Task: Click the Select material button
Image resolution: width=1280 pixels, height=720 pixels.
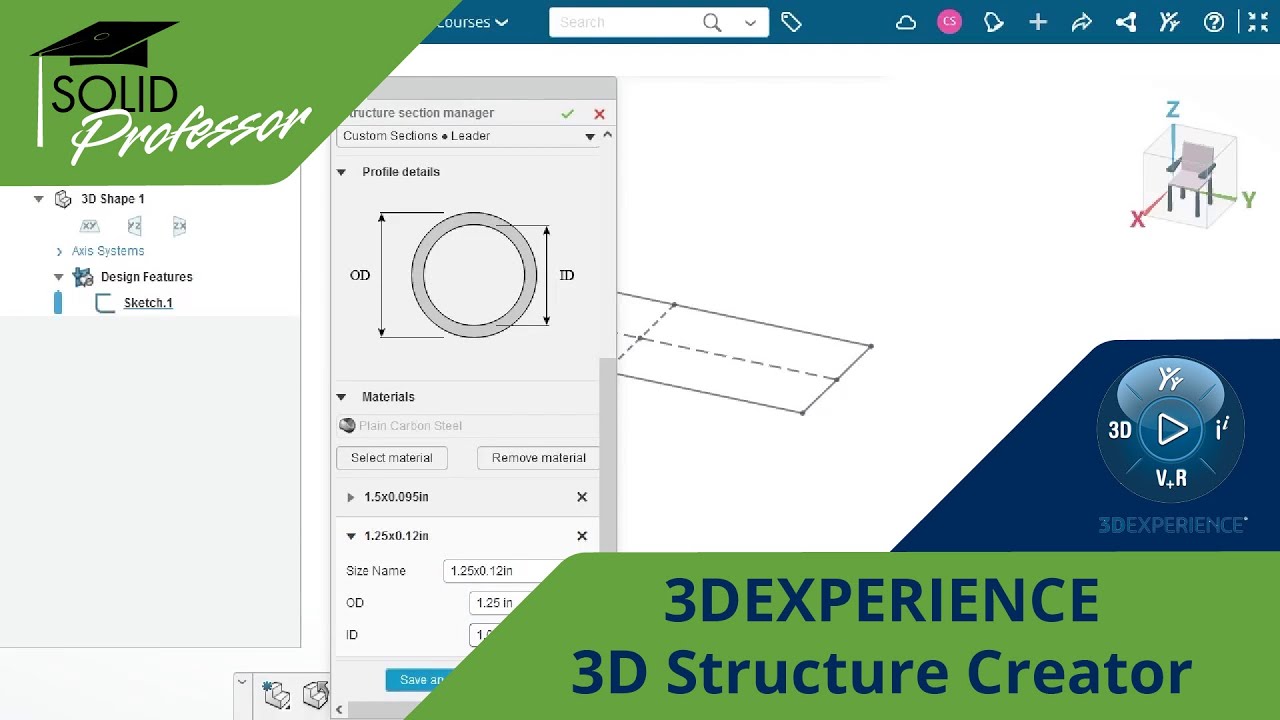Action: (392, 458)
